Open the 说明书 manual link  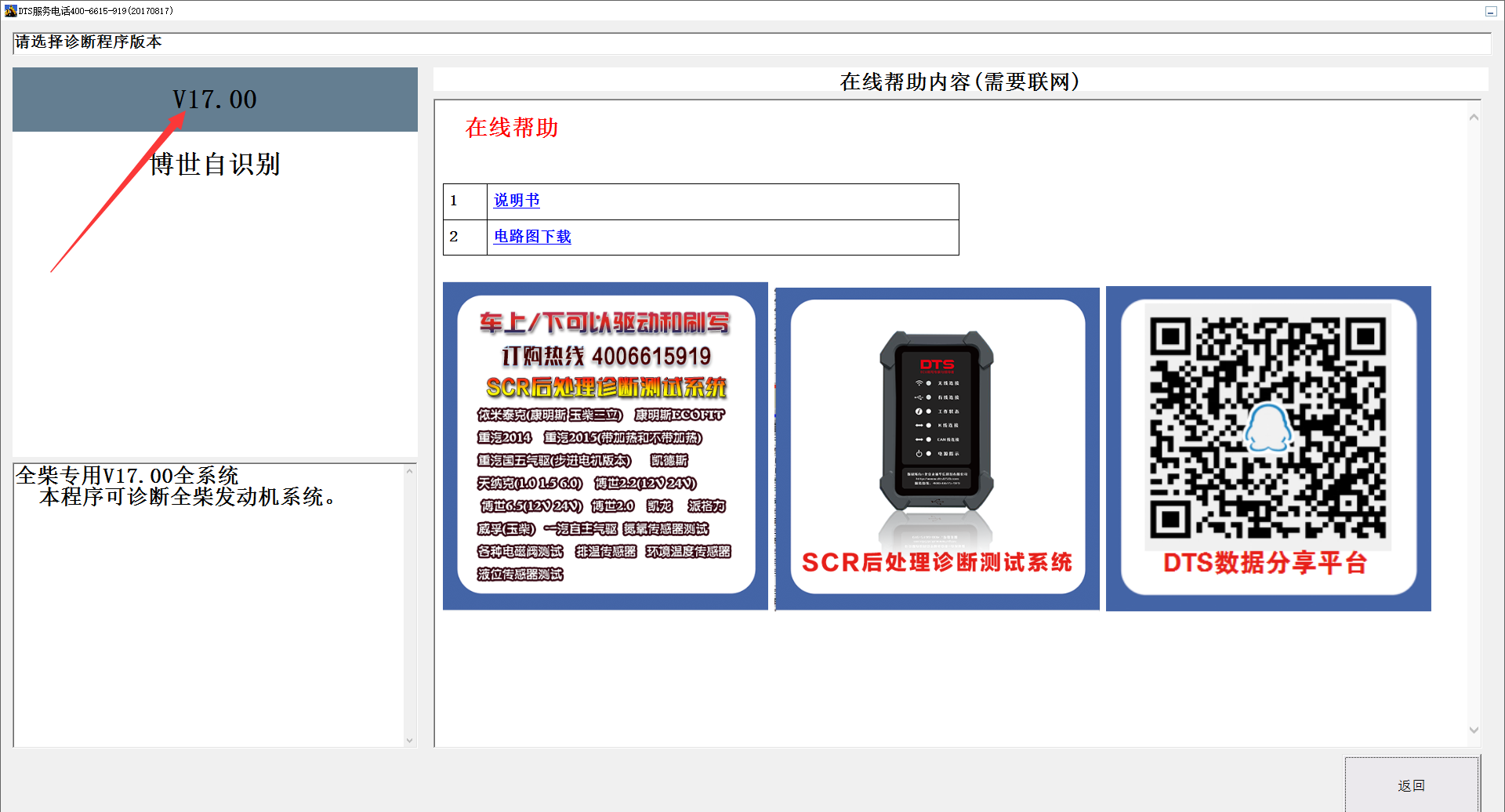click(517, 201)
